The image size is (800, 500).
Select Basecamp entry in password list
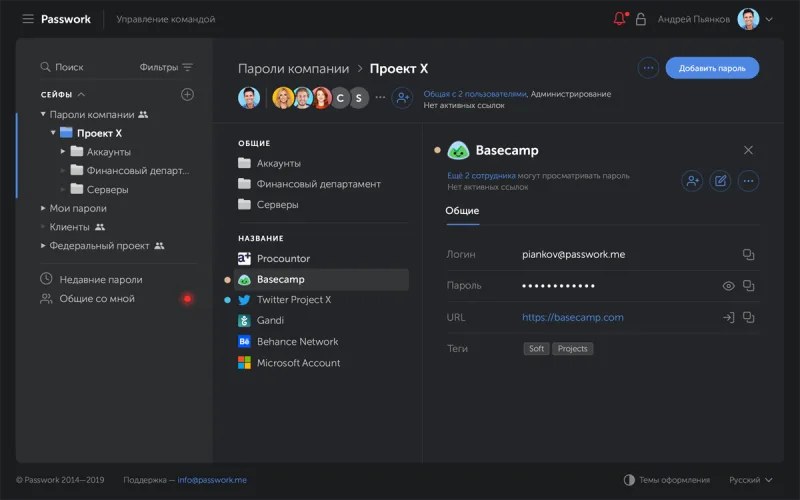(321, 280)
